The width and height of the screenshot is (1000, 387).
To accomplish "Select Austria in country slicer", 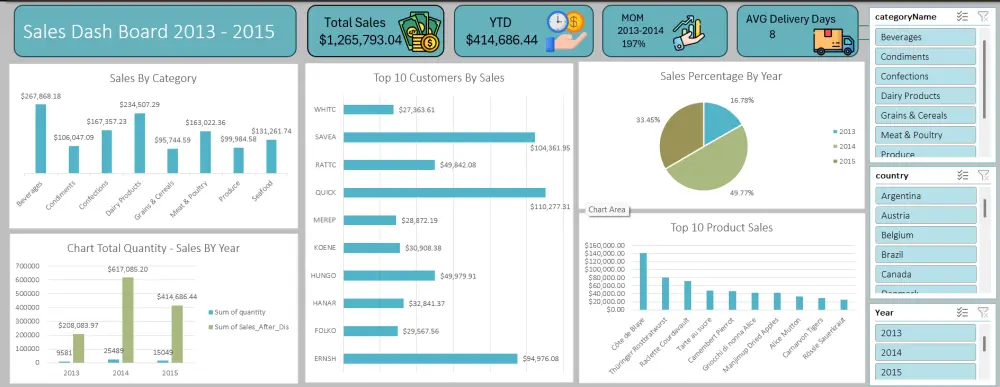I will pos(925,215).
